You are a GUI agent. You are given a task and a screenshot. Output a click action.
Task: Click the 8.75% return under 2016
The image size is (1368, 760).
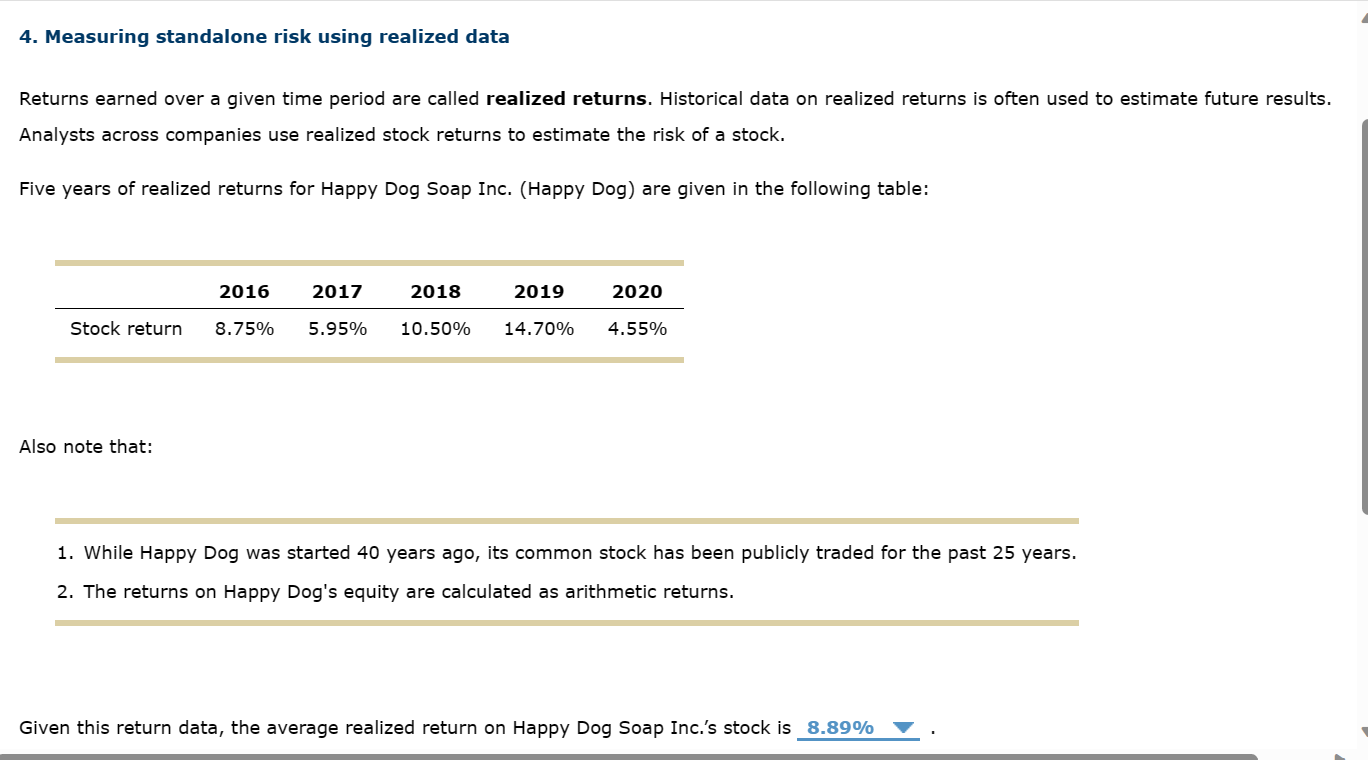243,328
